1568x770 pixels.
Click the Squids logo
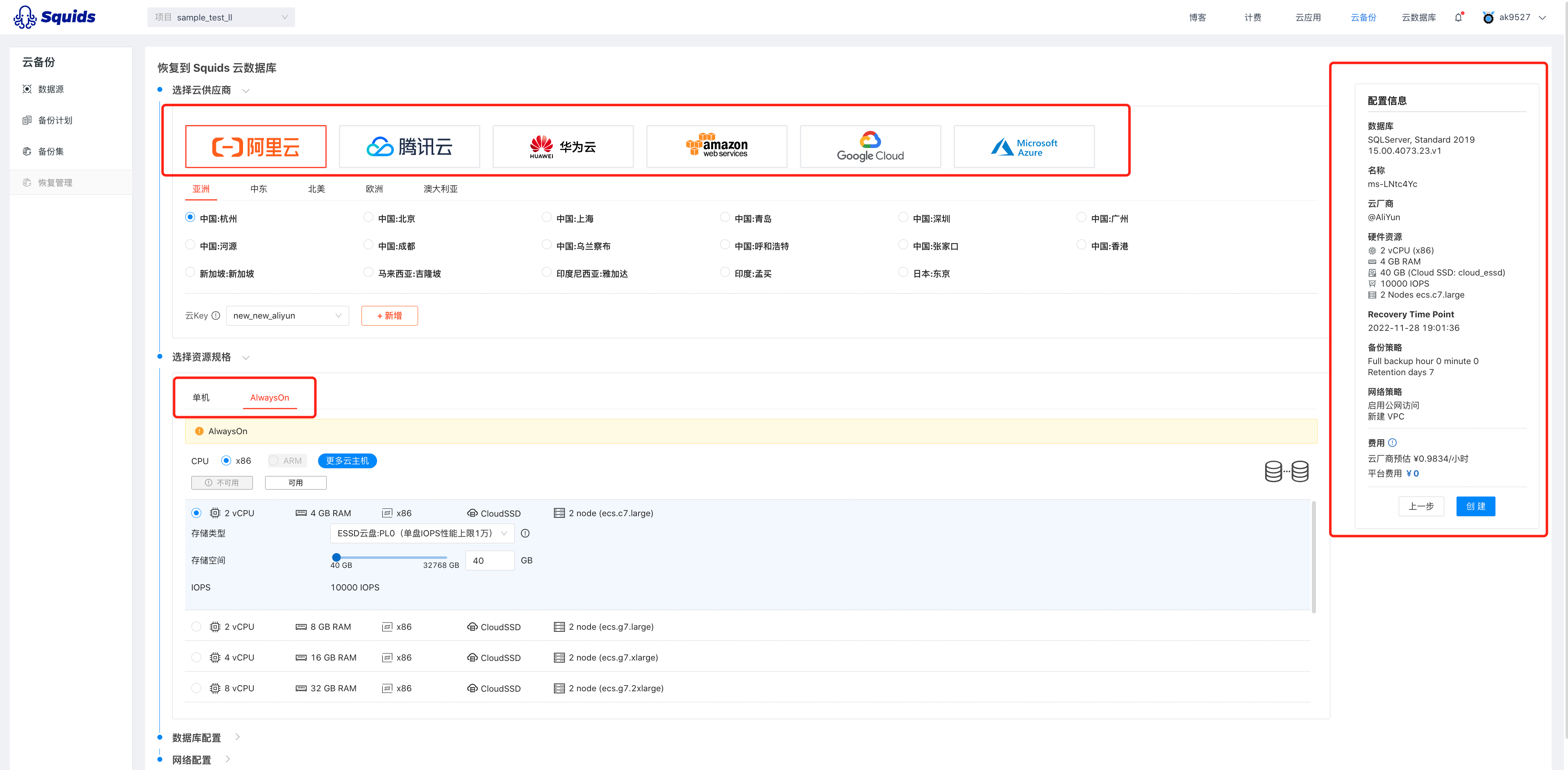click(54, 17)
